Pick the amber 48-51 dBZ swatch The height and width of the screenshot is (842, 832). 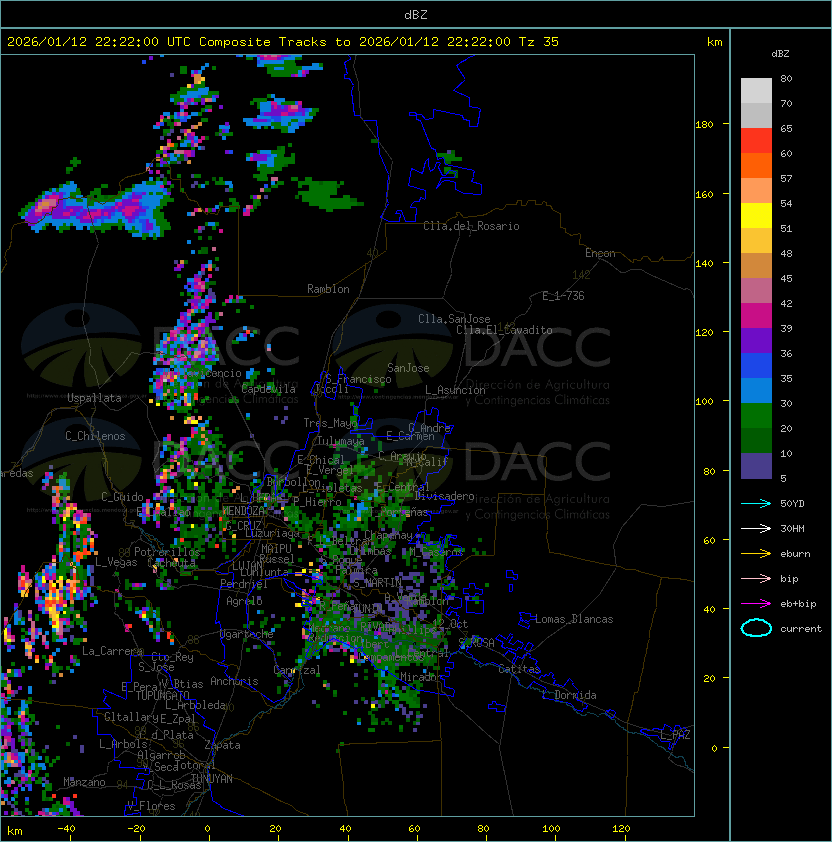click(756, 241)
